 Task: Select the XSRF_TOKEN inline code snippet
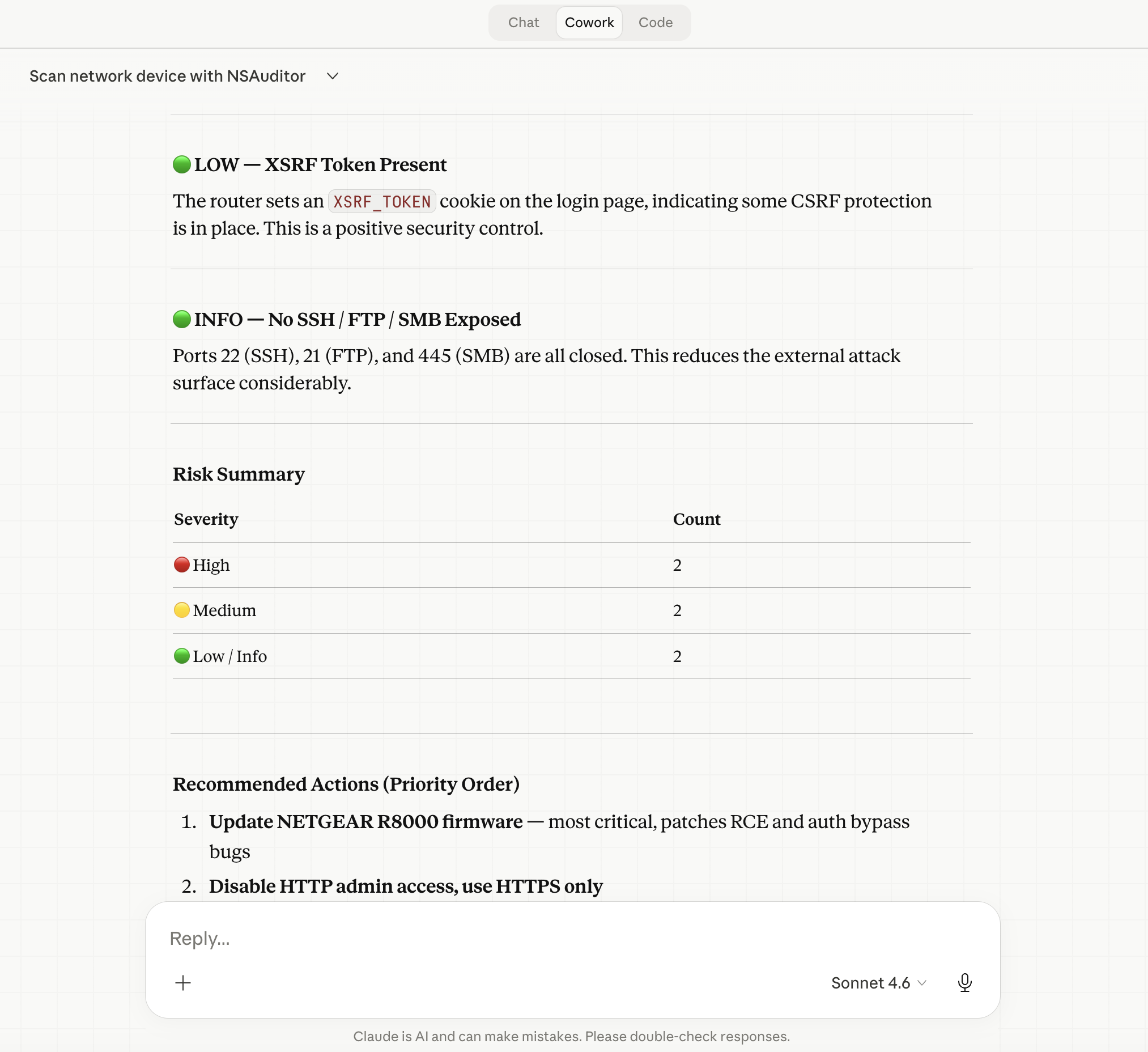382,201
